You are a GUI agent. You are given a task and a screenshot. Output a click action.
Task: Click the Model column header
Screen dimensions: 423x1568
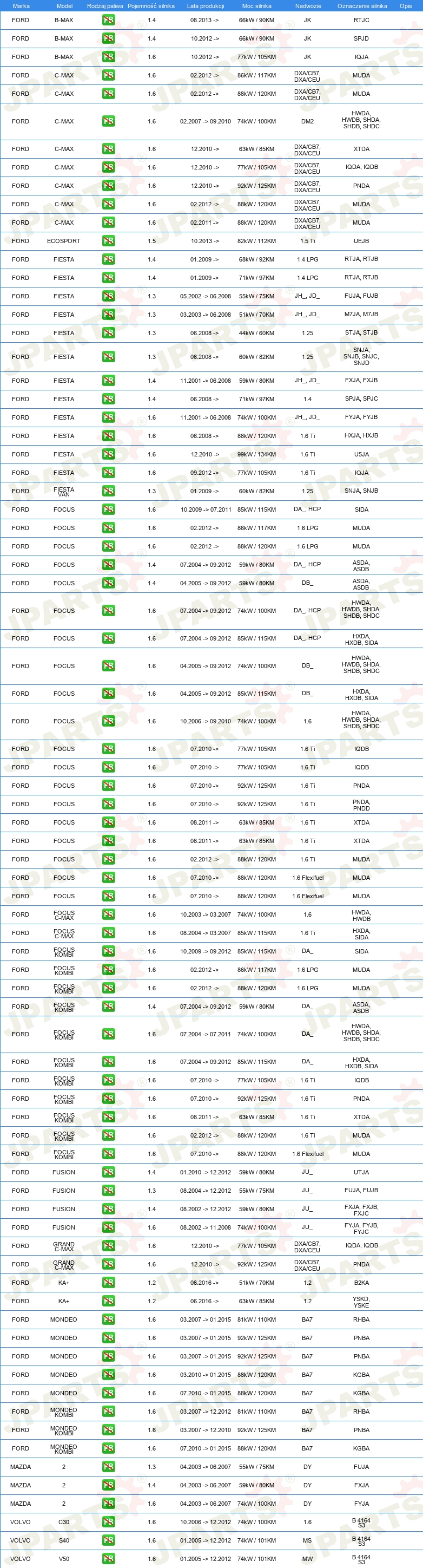click(x=64, y=5)
